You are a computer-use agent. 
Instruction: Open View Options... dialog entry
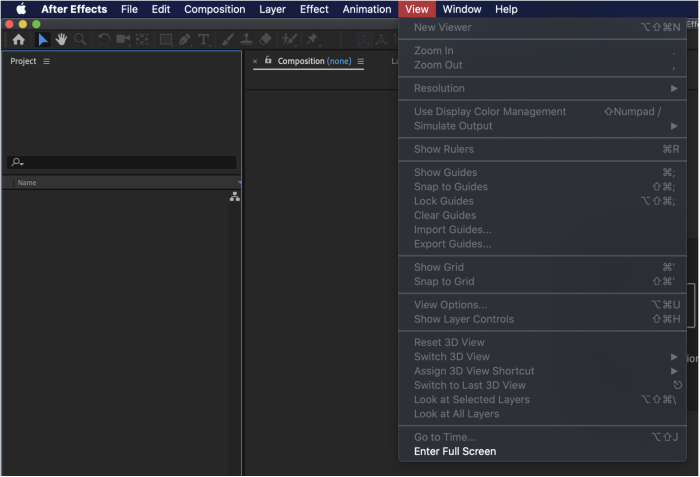(542, 305)
